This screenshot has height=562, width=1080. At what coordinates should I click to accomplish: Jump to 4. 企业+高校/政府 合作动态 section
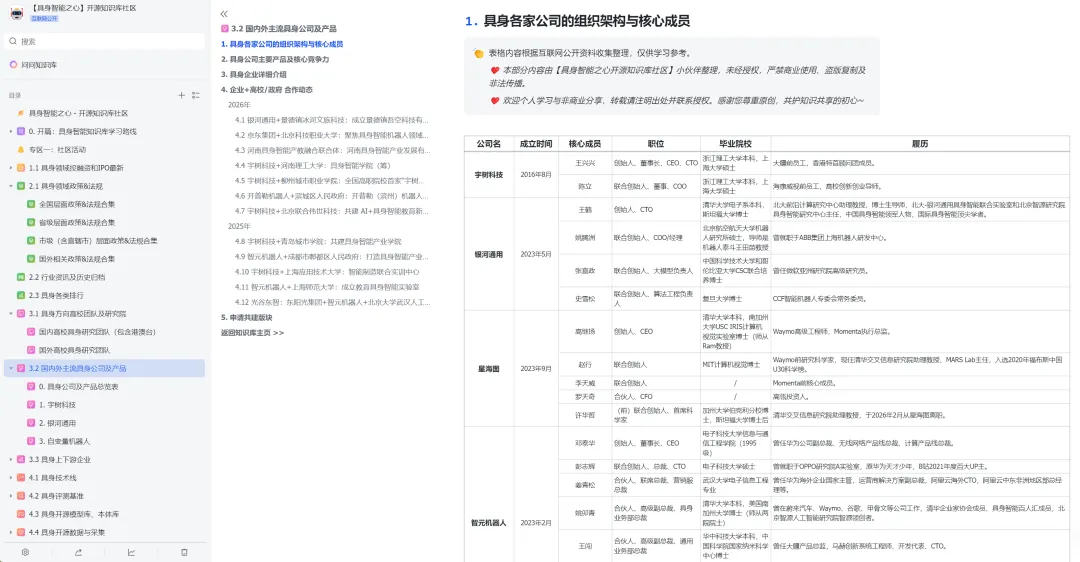[267, 90]
